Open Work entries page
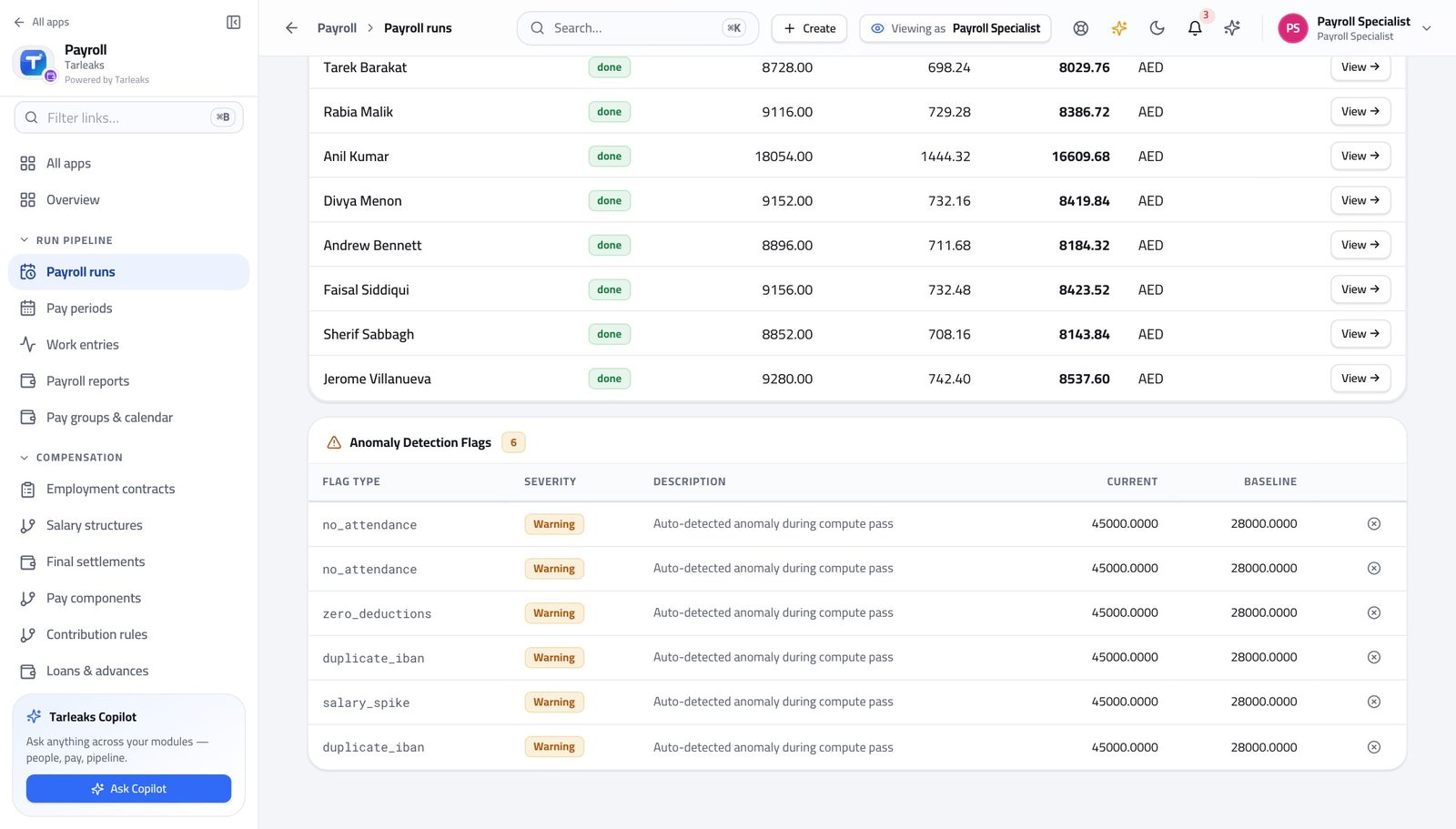Screen dimensions: 1456x829 pyautogui.click(x=128, y=345)
